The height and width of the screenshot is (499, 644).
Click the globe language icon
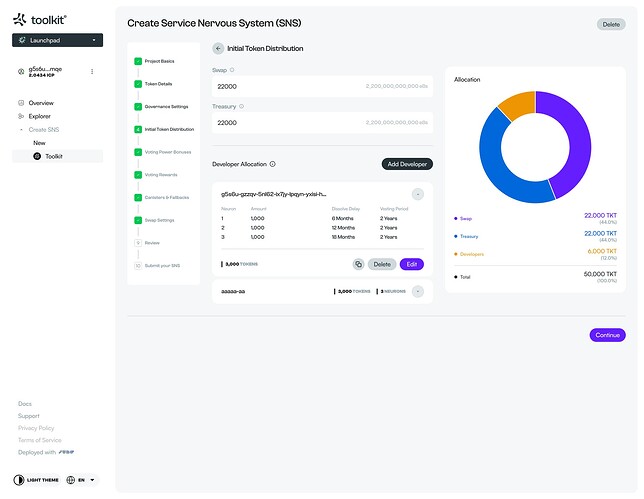[71, 480]
